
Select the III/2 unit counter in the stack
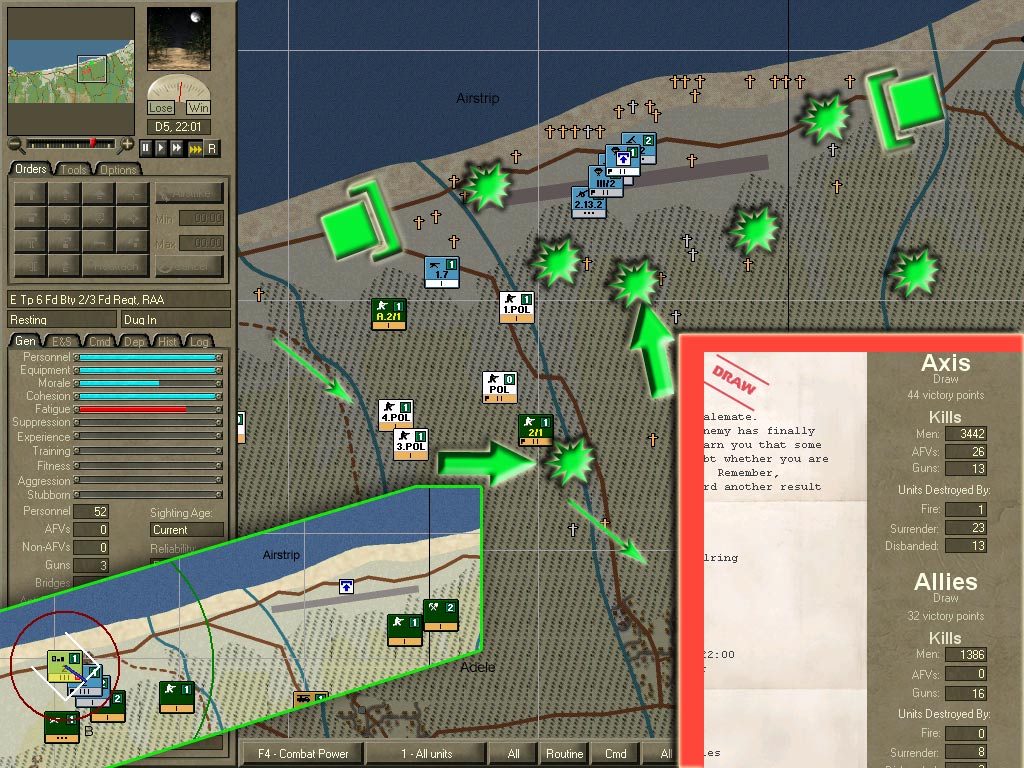click(604, 184)
